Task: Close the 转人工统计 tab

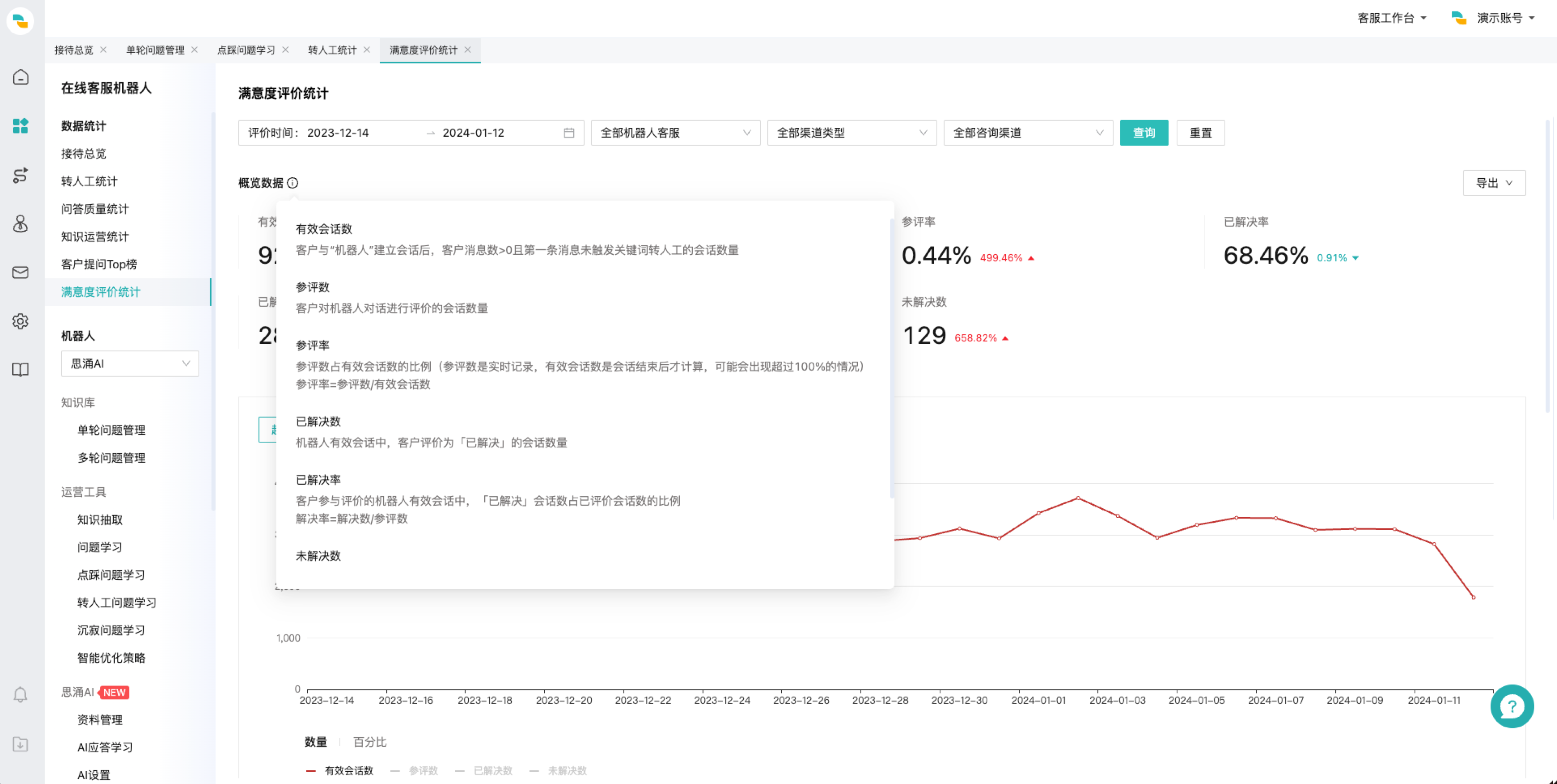Action: coord(367,49)
